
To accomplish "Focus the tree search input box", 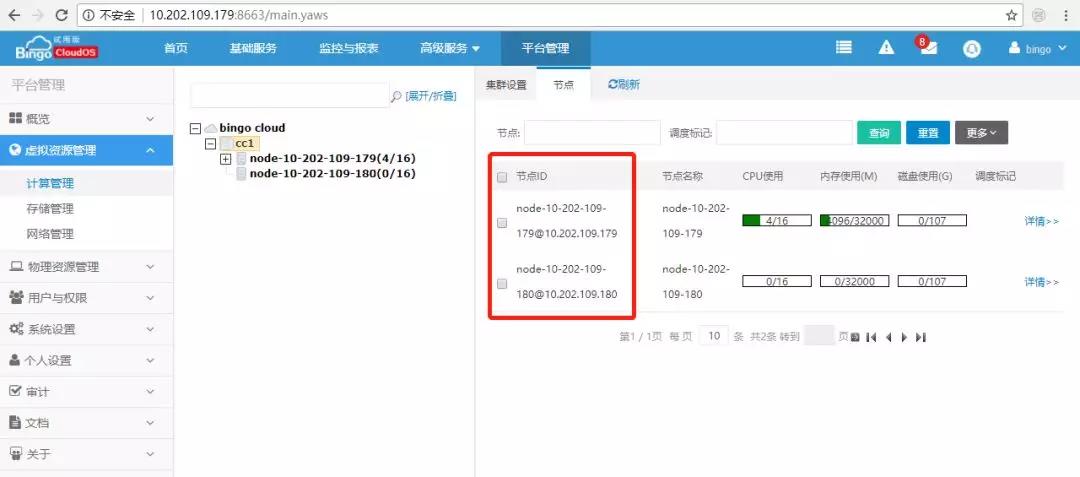I will pos(290,96).
